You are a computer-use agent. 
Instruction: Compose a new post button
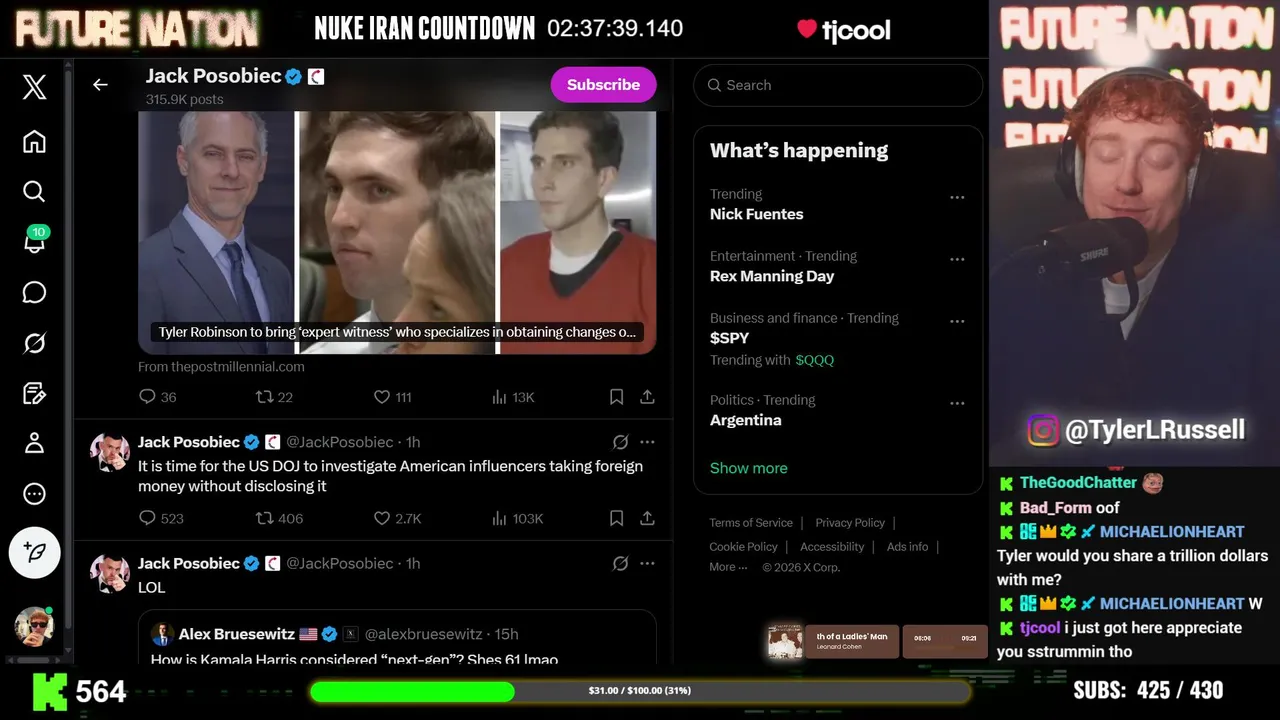coord(34,552)
